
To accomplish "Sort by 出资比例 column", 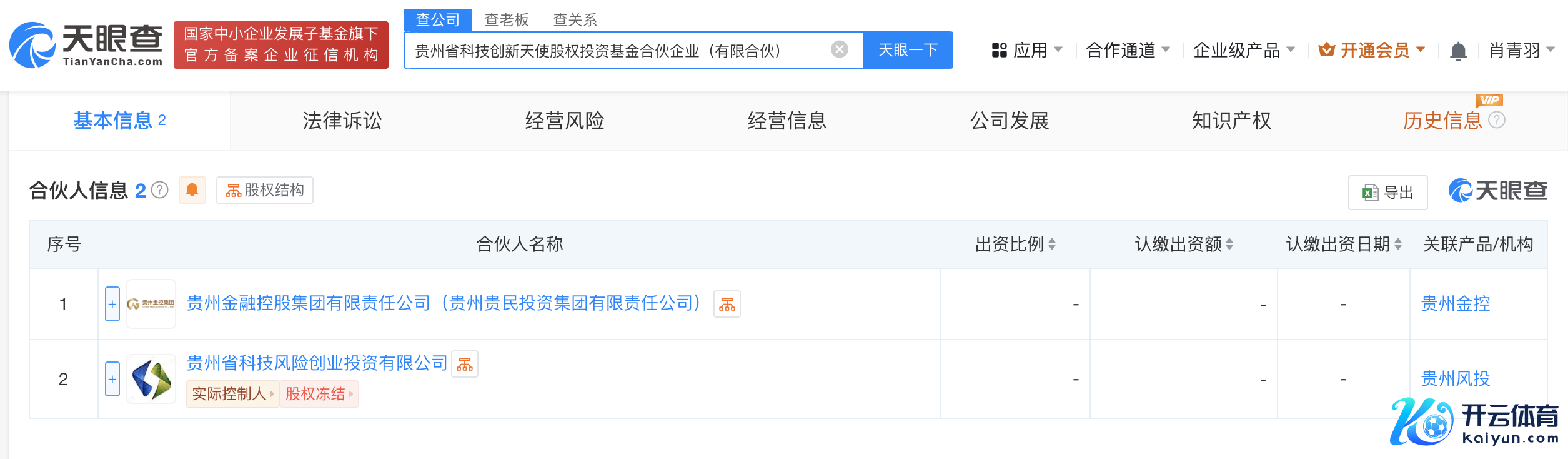I will pyautogui.click(x=1052, y=244).
